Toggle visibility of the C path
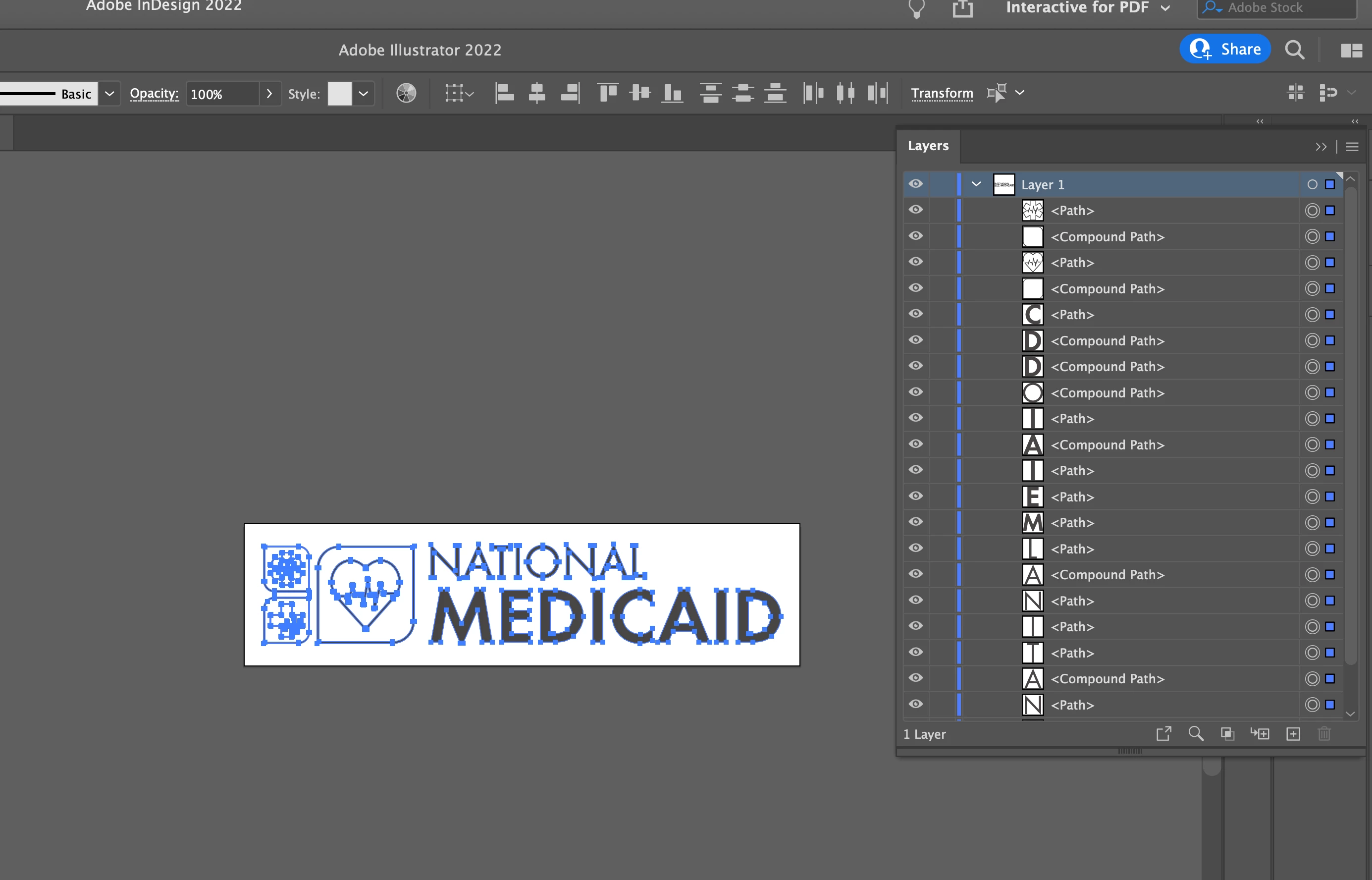 point(916,314)
